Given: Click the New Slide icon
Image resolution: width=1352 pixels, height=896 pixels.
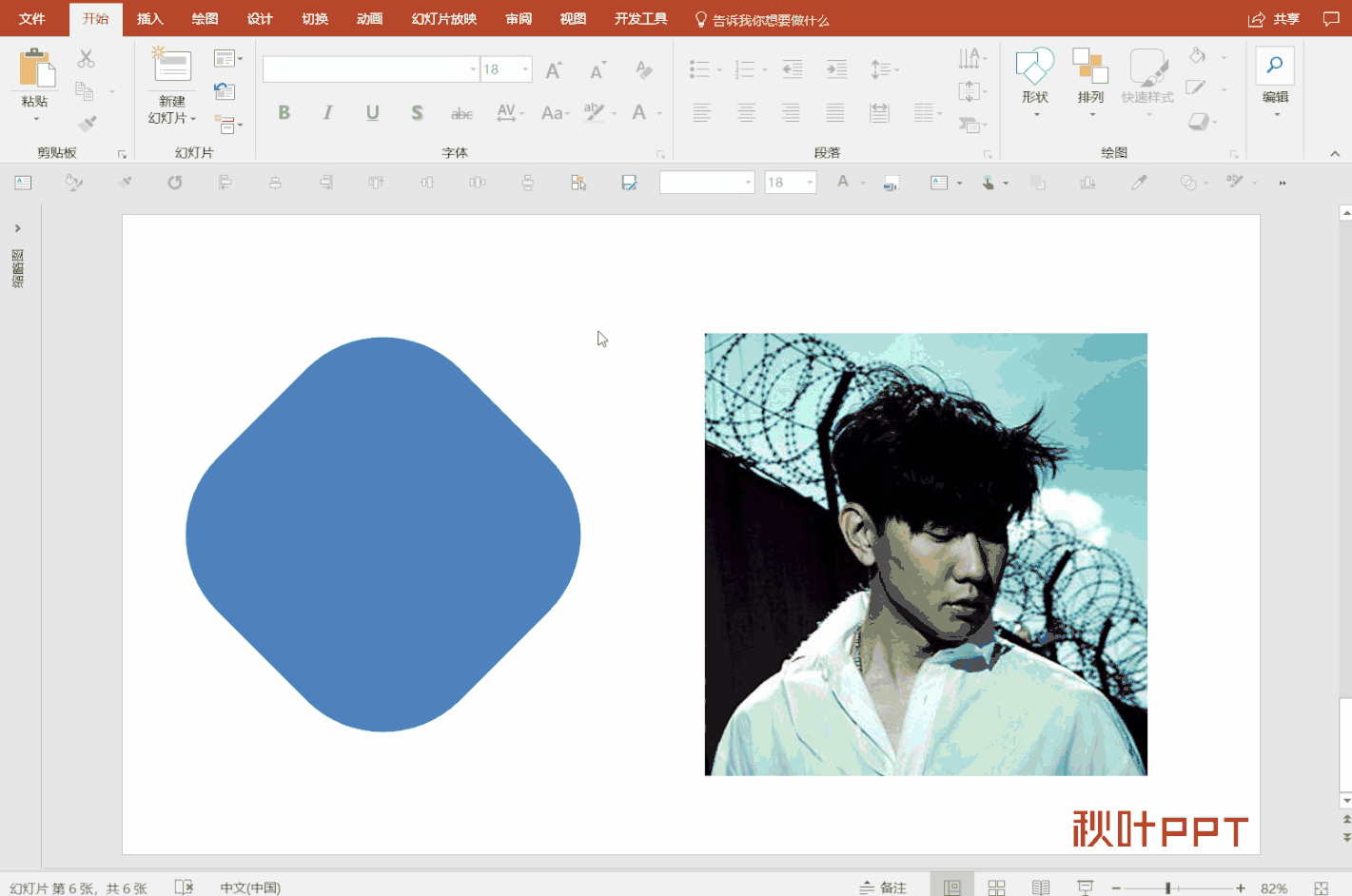Looking at the screenshot, I should click(x=172, y=64).
